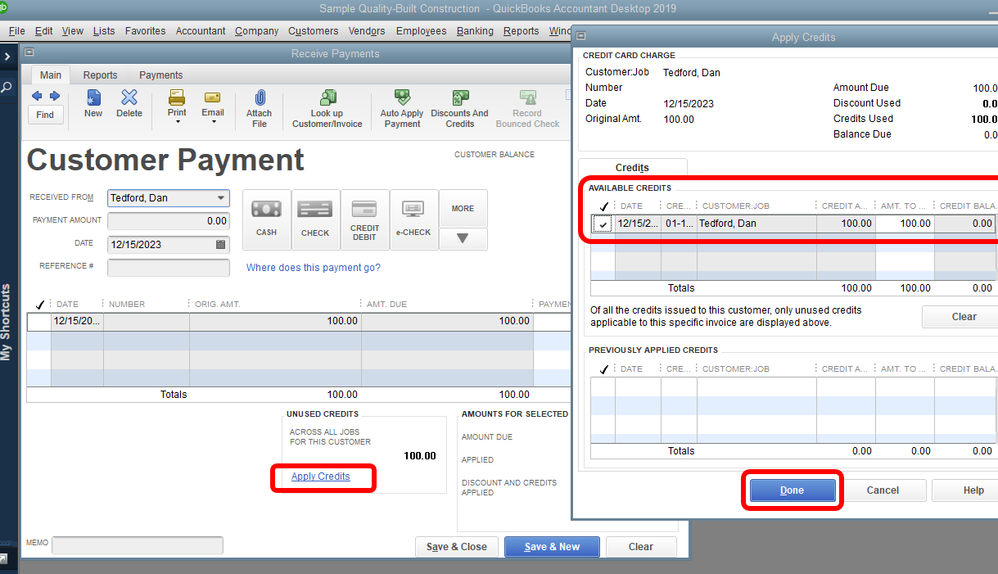Screen dimensions: 998x574
Task: Click the Print icon in toolbar
Action: click(177, 98)
